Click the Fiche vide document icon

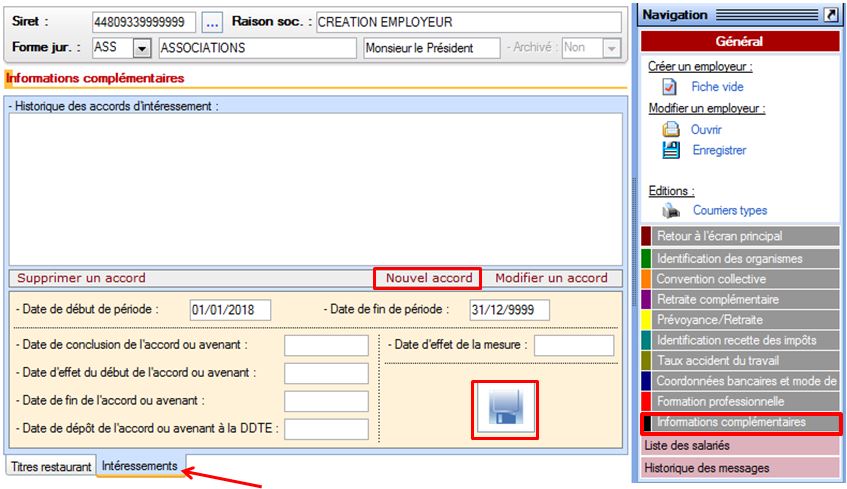[x=669, y=86]
